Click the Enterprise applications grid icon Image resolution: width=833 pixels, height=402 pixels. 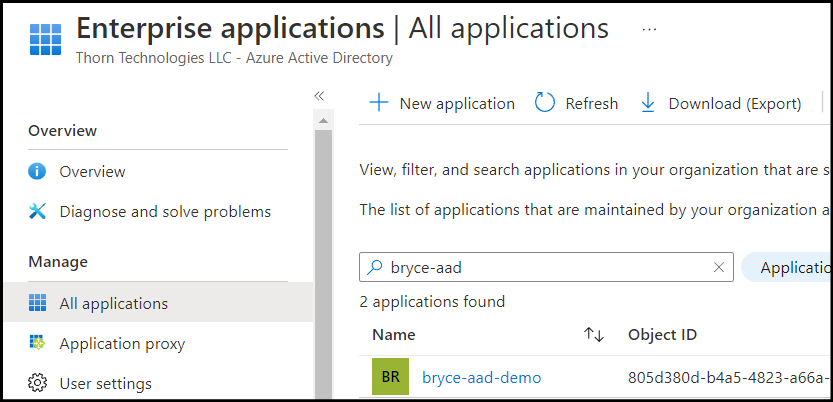coord(45,39)
